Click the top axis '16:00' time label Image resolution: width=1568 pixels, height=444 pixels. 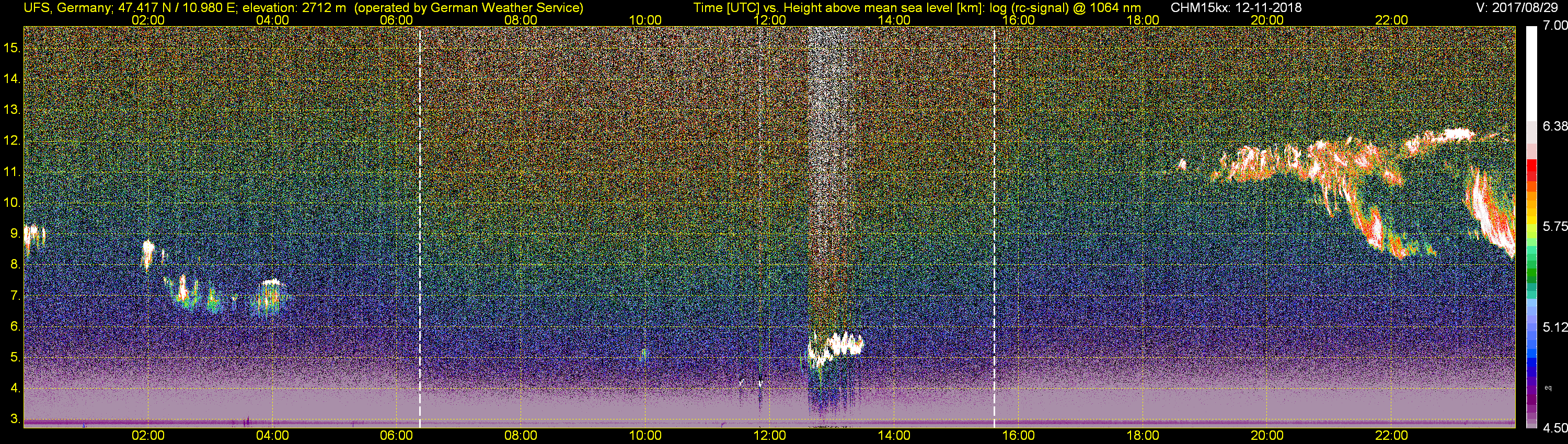(x=1018, y=20)
